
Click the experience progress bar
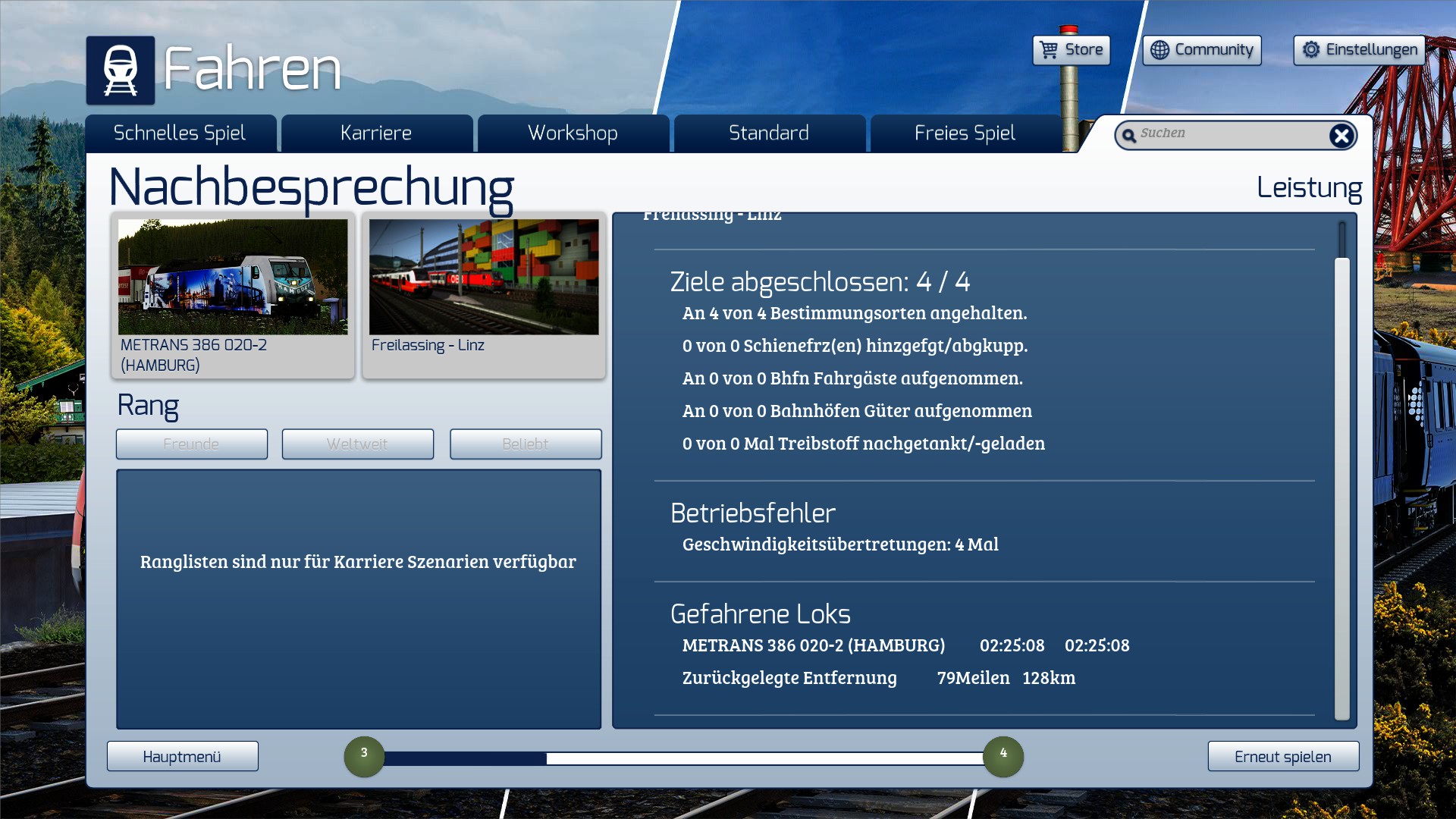[x=682, y=758]
